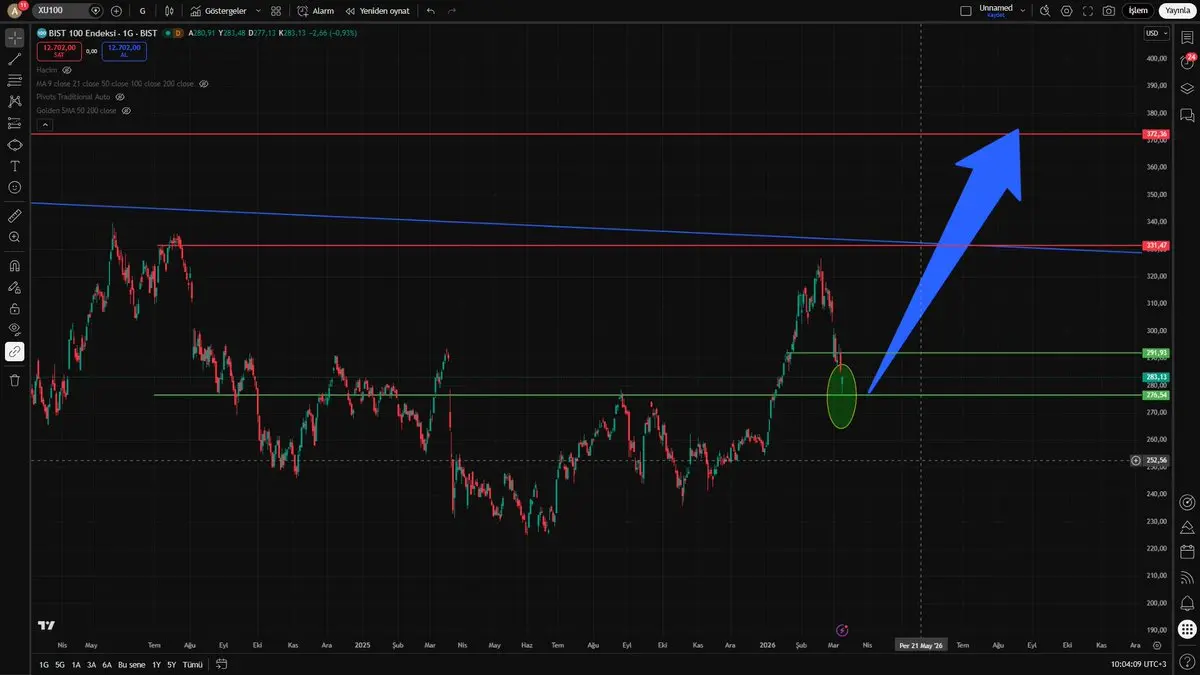
Task: Select the Tümü time range
Action: click(x=192, y=665)
